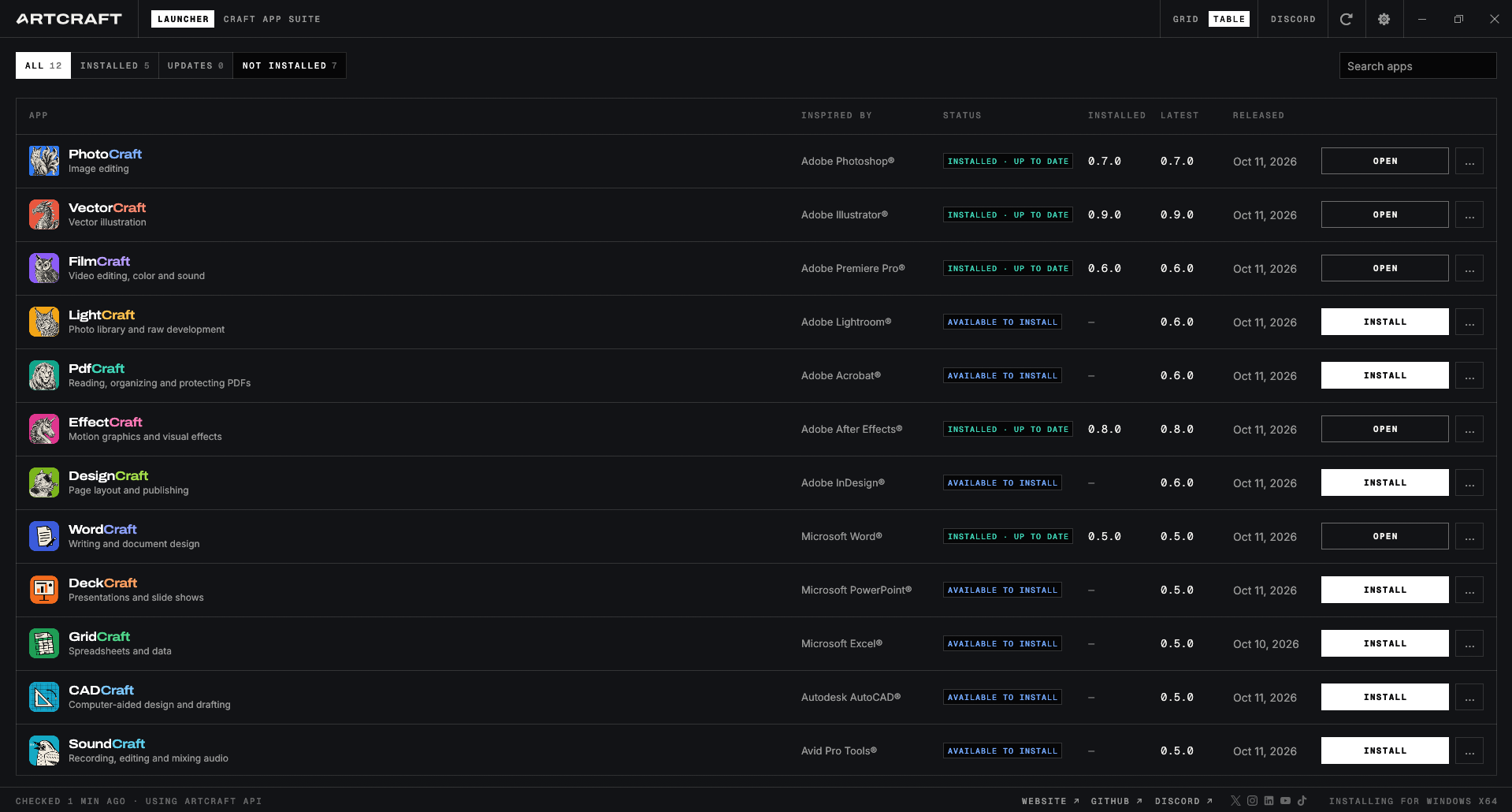This screenshot has width=1512, height=812.
Task: Click the CADCraft app icon
Action: 44,697
